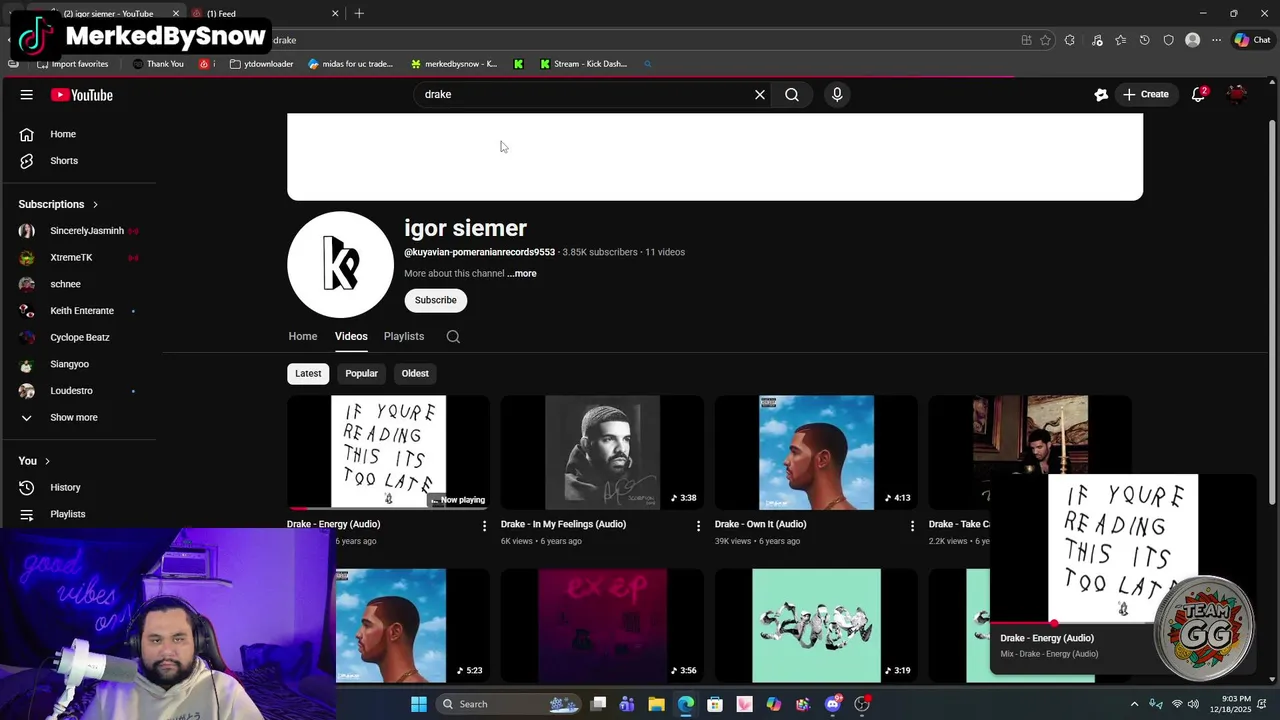Screen dimensions: 1280x720
Task: Search within the channel using magnifier
Action: (453, 337)
